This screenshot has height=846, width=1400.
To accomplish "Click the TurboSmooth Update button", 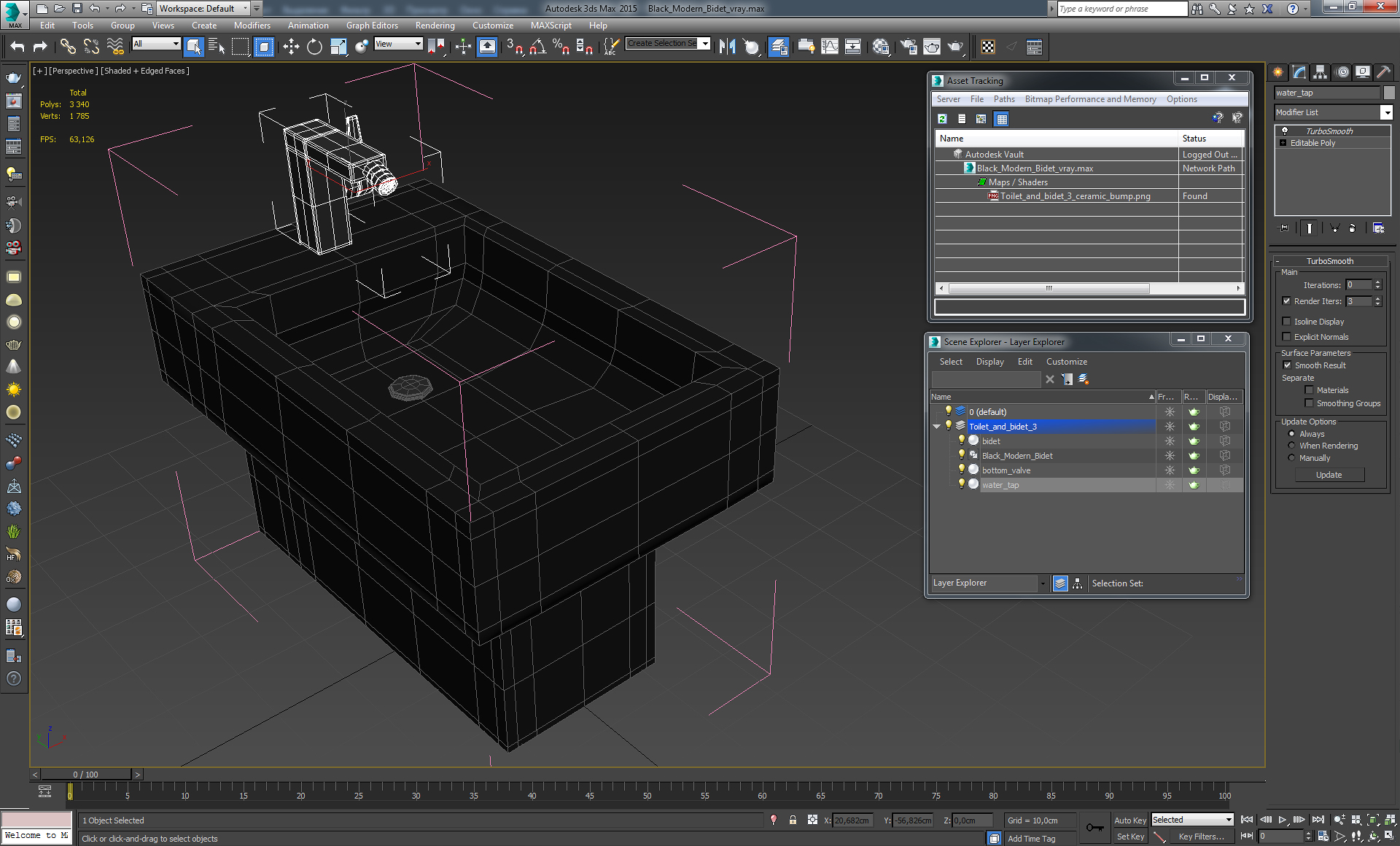I will [1329, 475].
